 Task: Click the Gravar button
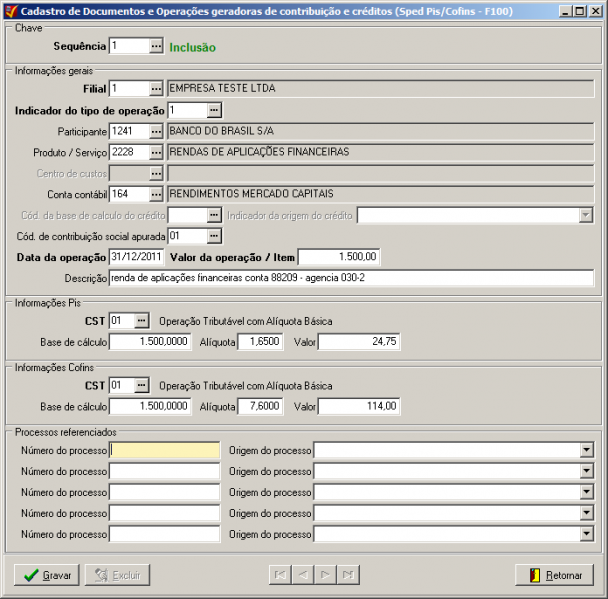pyautogui.click(x=47, y=575)
